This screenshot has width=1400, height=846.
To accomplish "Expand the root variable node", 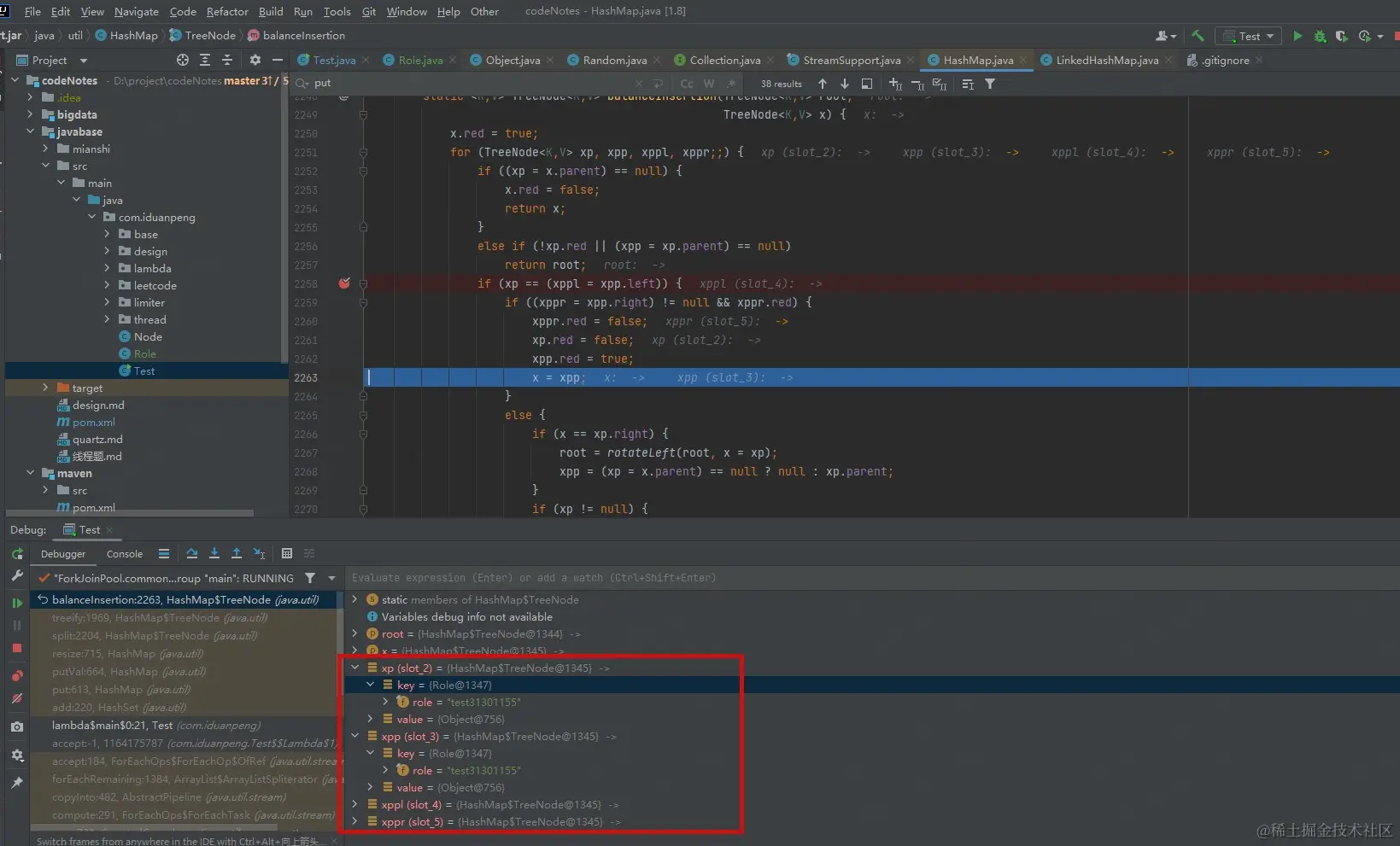I will click(355, 633).
